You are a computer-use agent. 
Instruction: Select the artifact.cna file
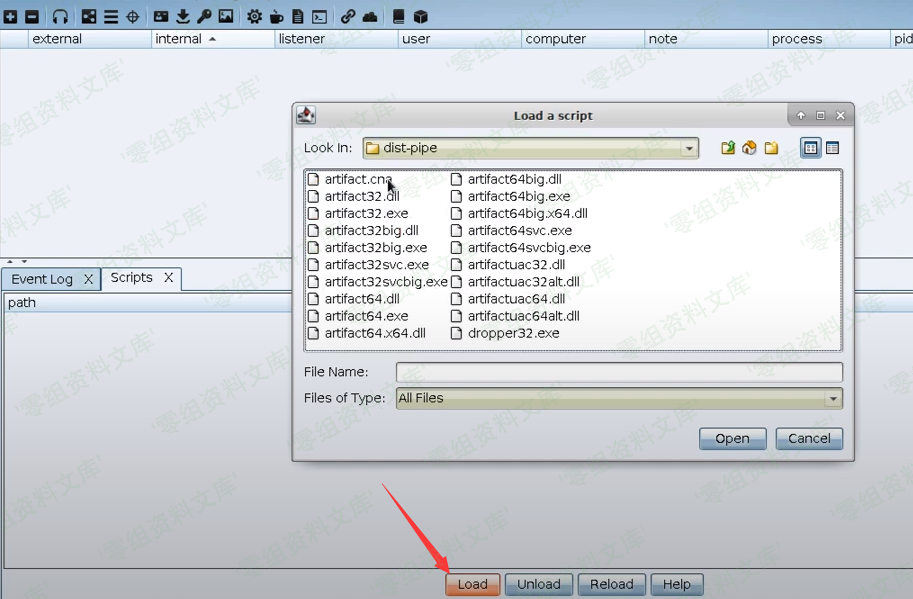tap(357, 179)
